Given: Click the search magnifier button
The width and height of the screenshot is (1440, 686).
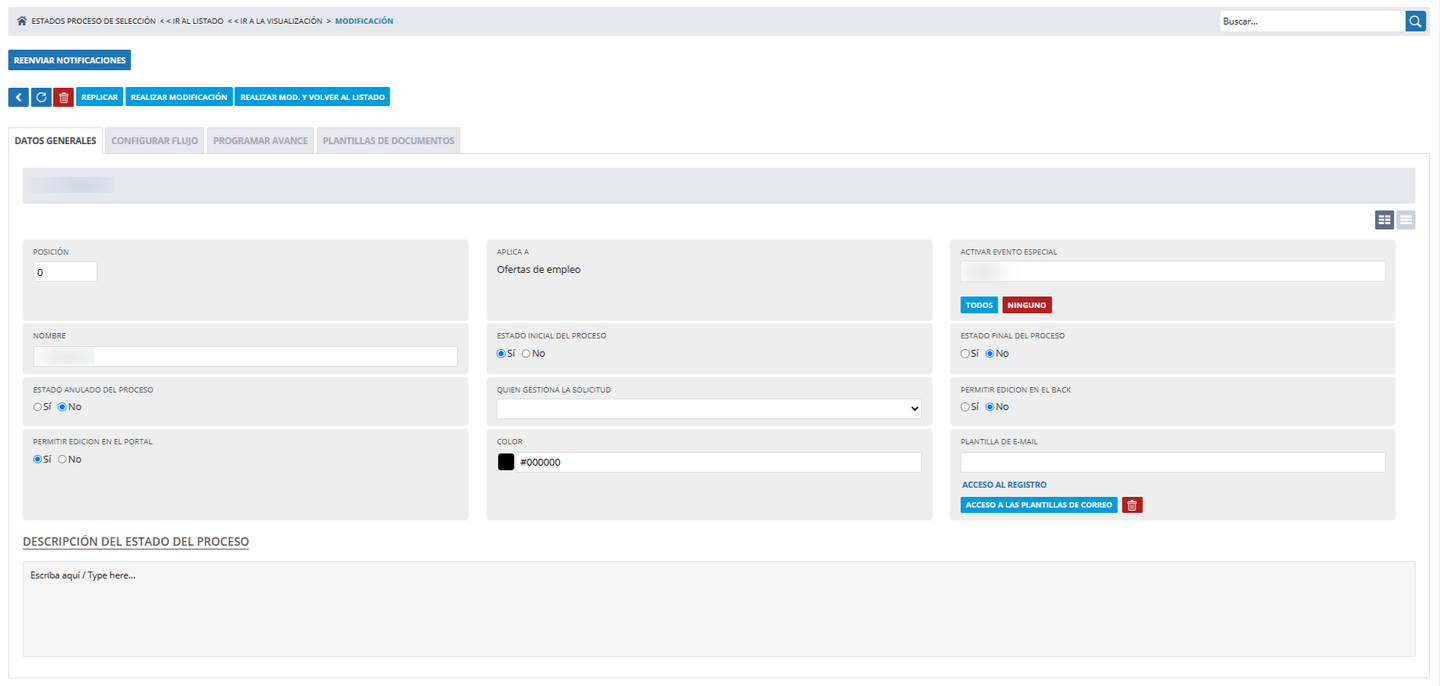Looking at the screenshot, I should coord(1415,21).
